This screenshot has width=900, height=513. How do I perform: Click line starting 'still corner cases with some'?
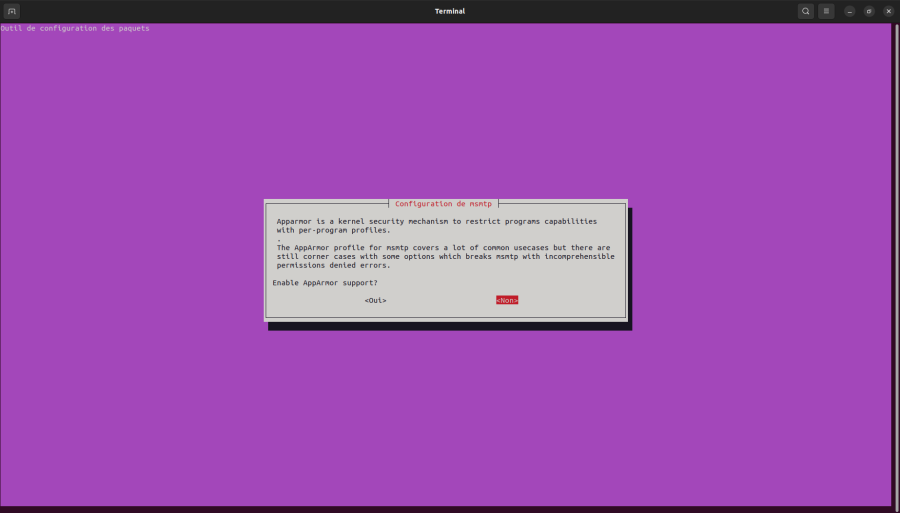(x=445, y=256)
